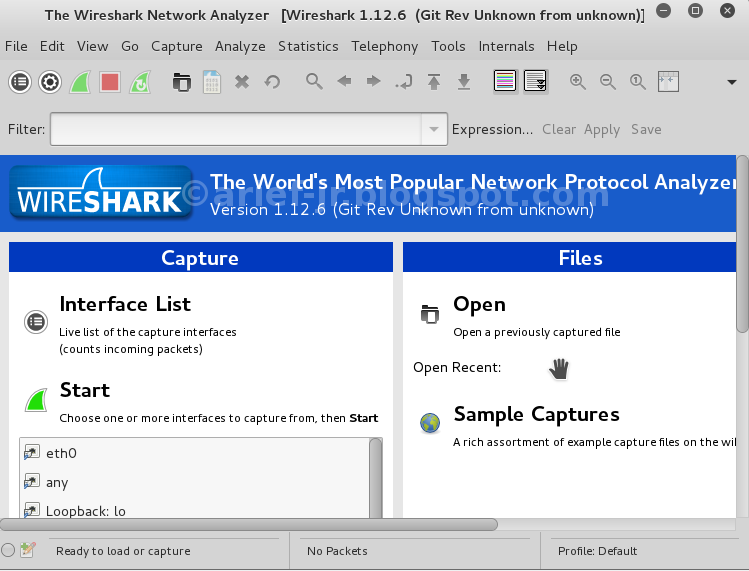Open the Telephony menu
The height and width of the screenshot is (571, 749).
pyautogui.click(x=385, y=46)
